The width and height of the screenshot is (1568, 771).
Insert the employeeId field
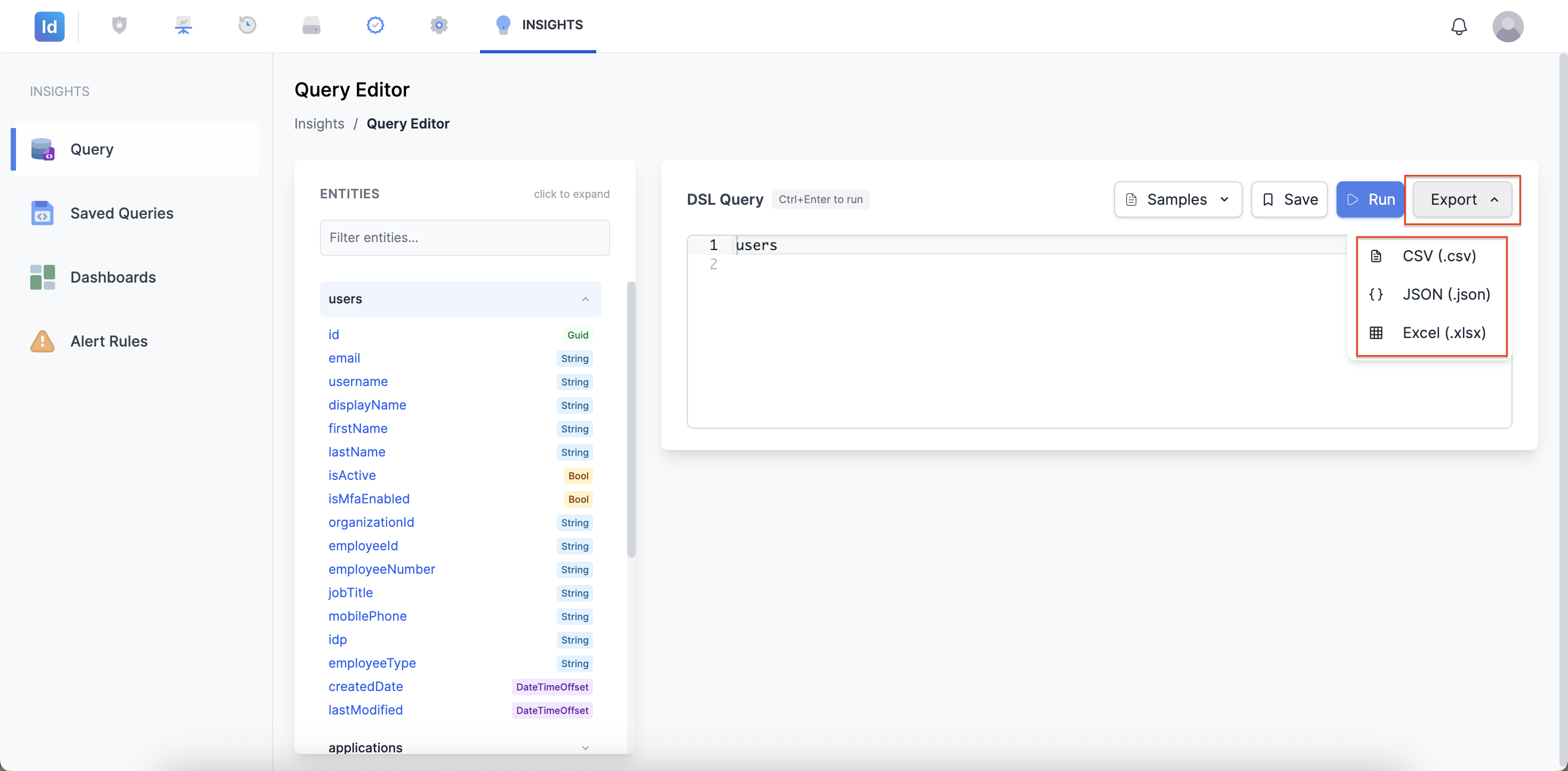pyautogui.click(x=363, y=545)
